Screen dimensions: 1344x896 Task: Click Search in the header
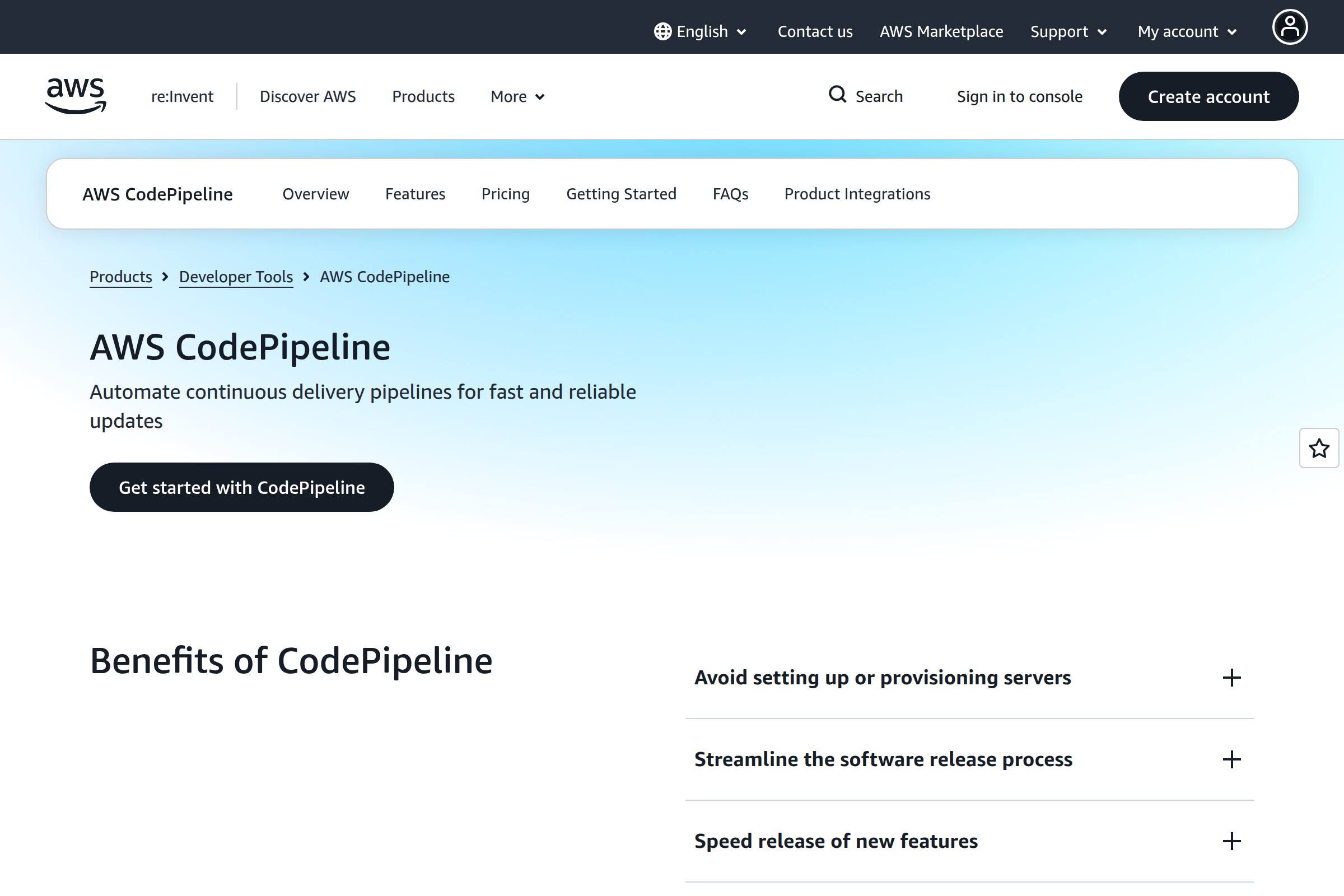(866, 96)
